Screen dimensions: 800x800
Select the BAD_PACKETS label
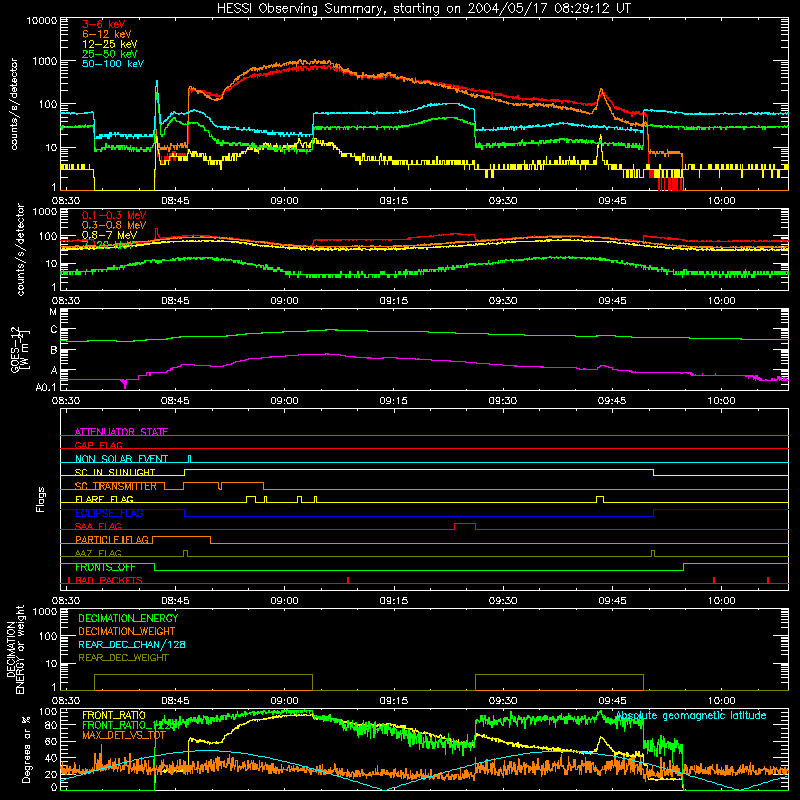click(x=109, y=580)
